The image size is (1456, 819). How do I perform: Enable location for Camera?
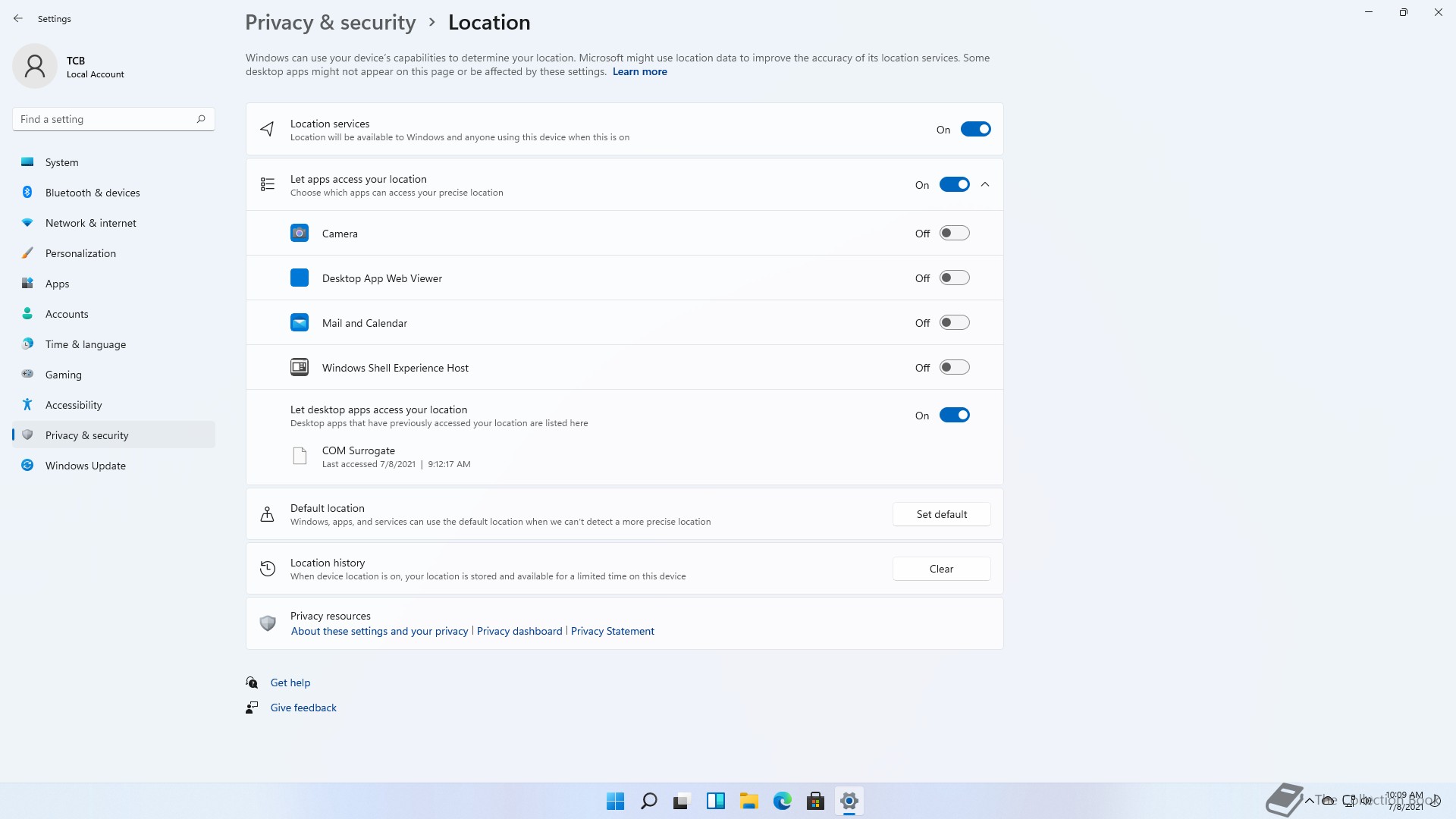pos(954,233)
